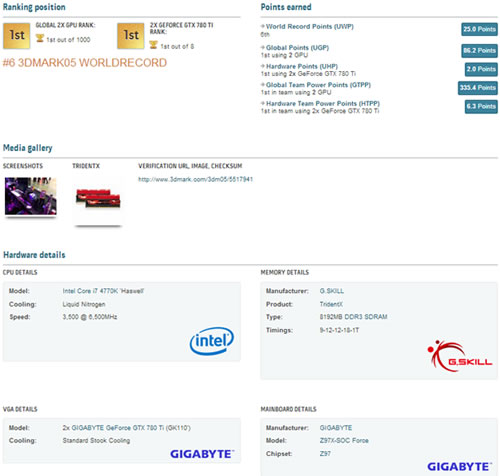
Task: Click the Global 2x GPU 1st place badge
Action: (x=17, y=35)
